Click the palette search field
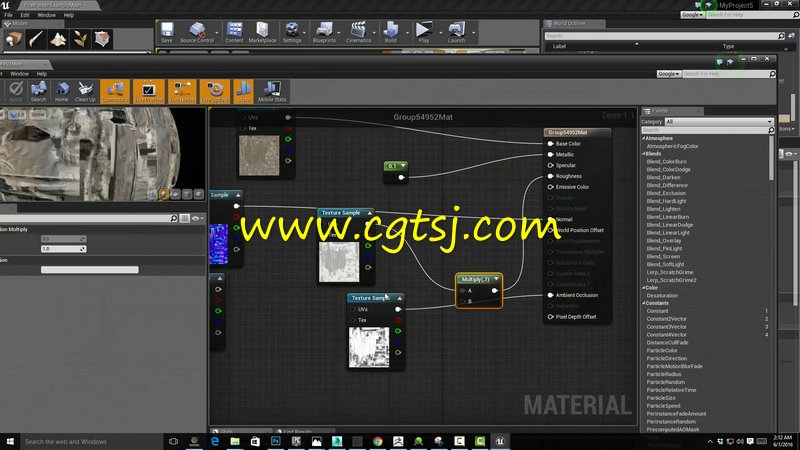The image size is (800, 450). pyautogui.click(x=707, y=130)
